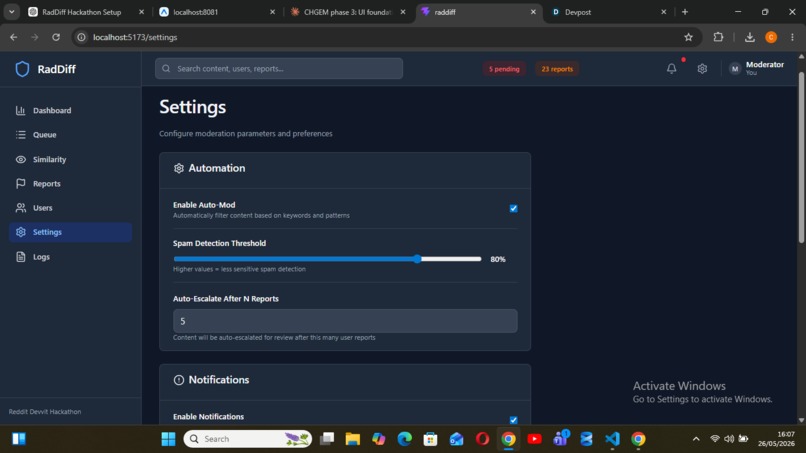The width and height of the screenshot is (806, 453).
Task: Open the Chrome three-dot menu
Action: [x=792, y=37]
